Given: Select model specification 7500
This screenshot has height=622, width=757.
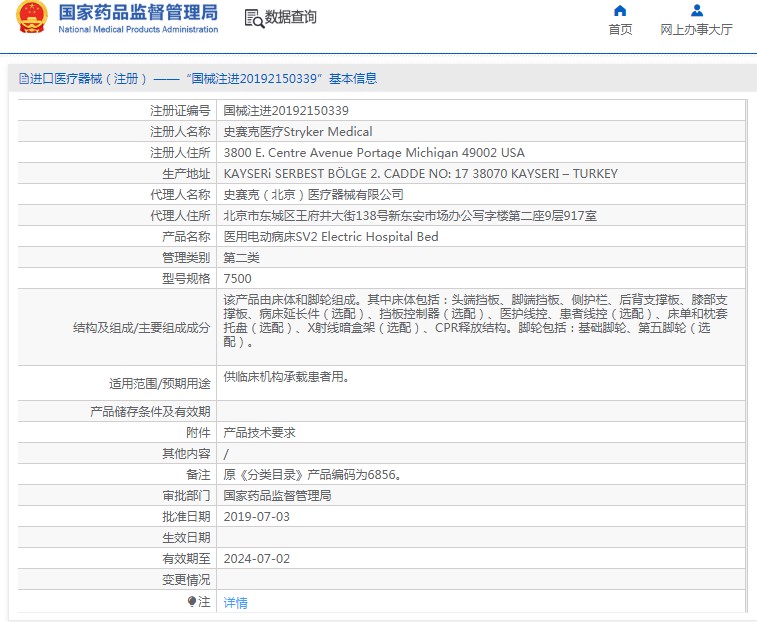Looking at the screenshot, I should pyautogui.click(x=238, y=279).
